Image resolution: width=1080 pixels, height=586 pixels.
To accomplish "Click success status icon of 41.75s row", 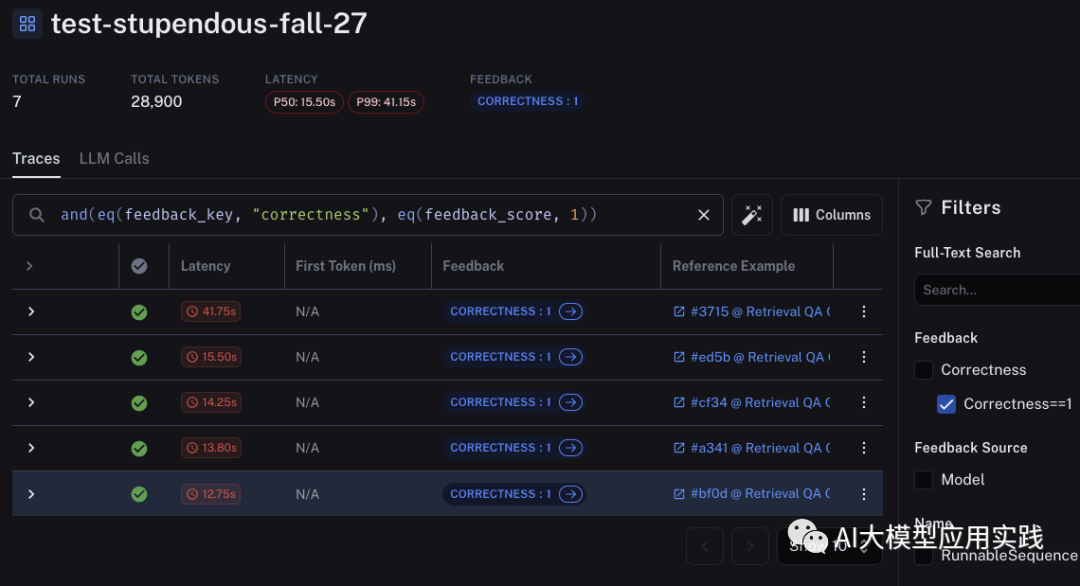I will coord(139,312).
